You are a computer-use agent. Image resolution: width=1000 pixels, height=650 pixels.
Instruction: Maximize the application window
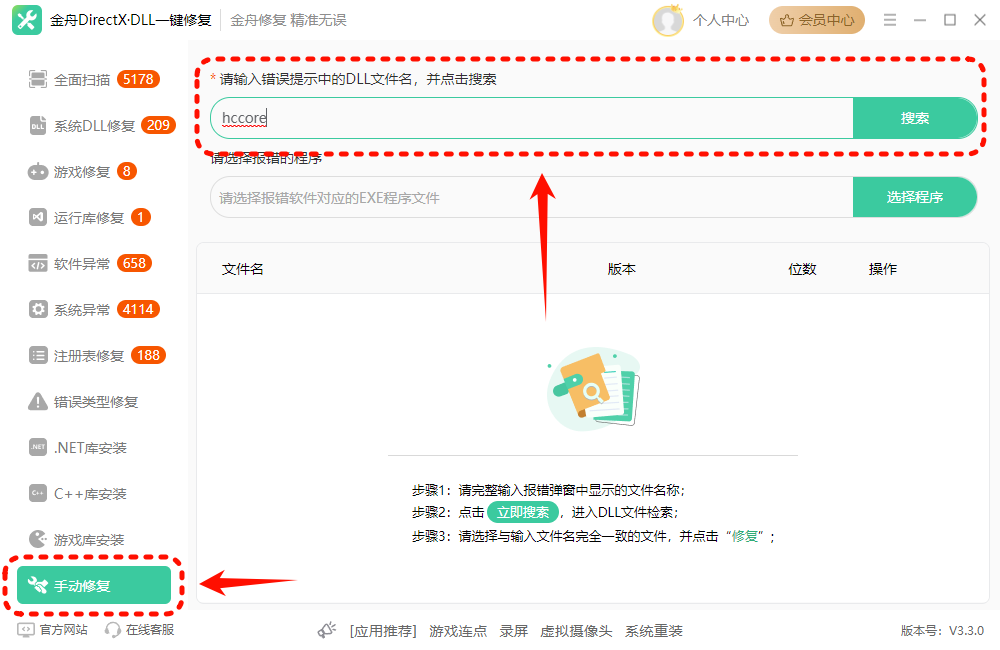[950, 20]
